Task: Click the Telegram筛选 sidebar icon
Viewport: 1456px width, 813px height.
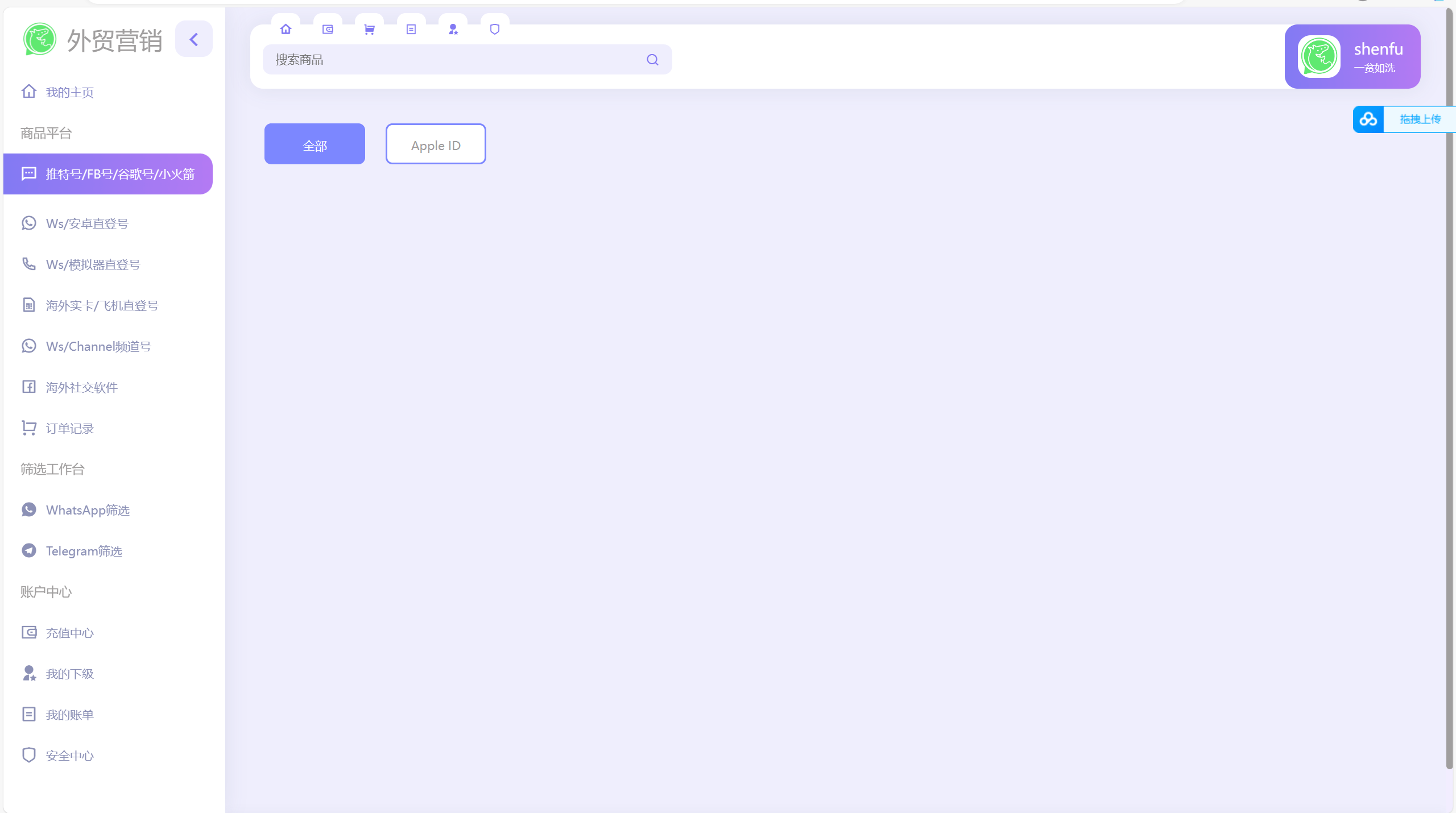Action: pyautogui.click(x=28, y=550)
